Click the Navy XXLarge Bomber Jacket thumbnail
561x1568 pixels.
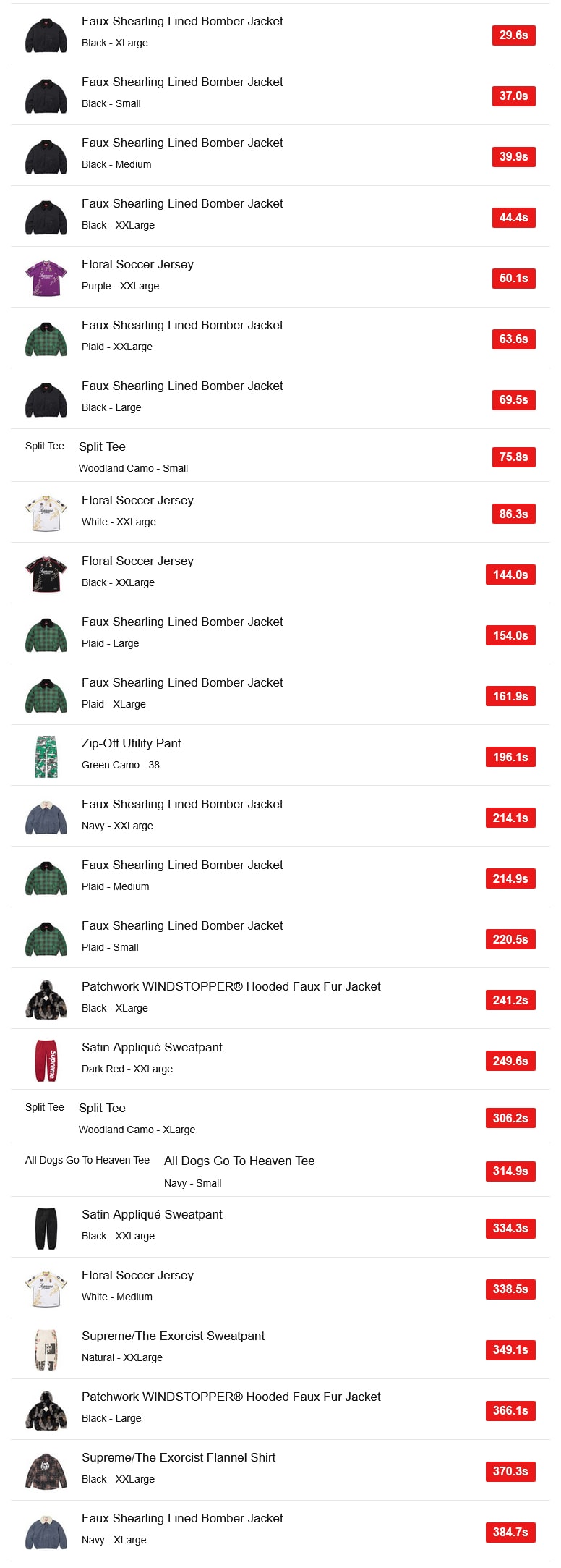tap(46, 818)
